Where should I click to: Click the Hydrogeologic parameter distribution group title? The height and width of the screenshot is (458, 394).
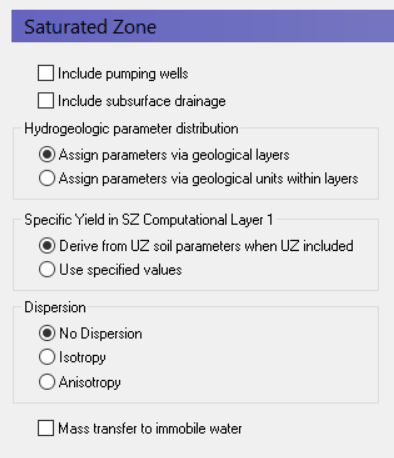(x=131, y=129)
